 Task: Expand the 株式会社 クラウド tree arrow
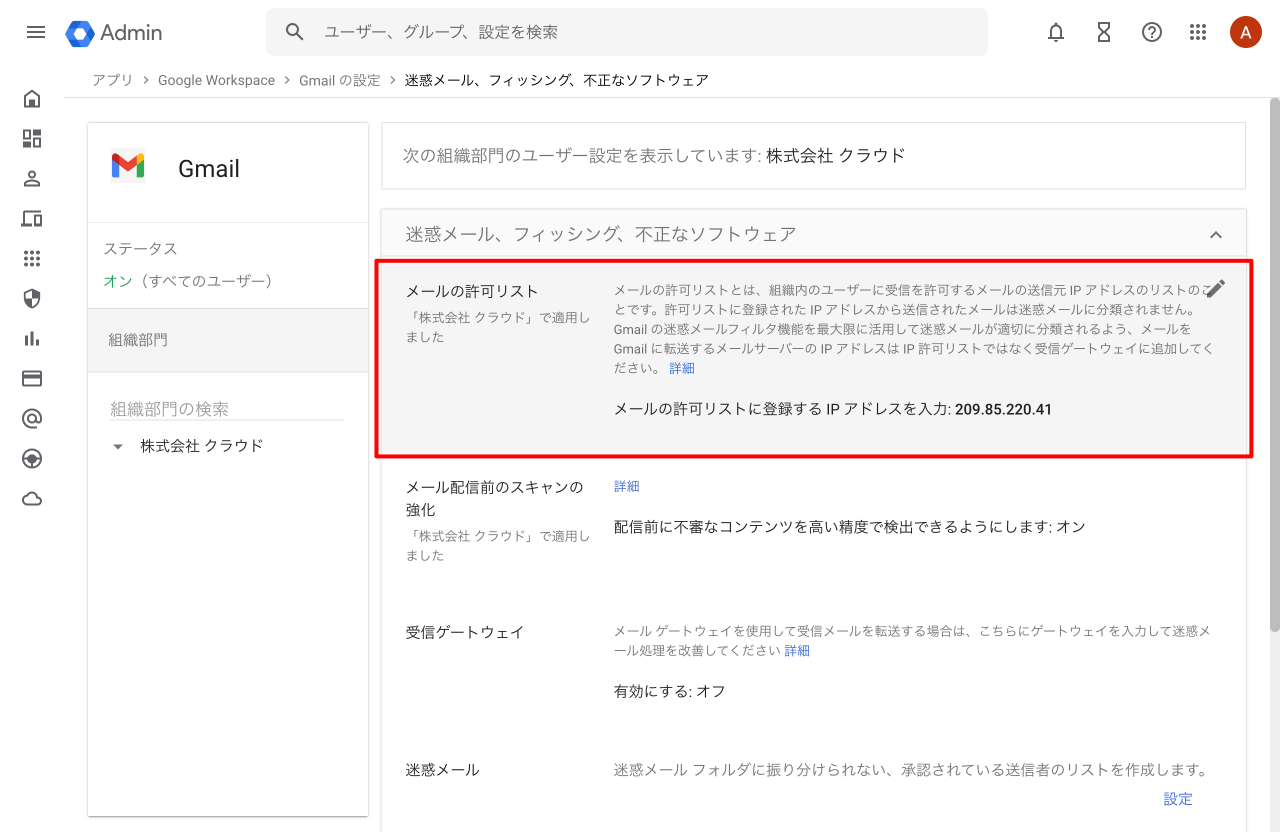point(118,446)
